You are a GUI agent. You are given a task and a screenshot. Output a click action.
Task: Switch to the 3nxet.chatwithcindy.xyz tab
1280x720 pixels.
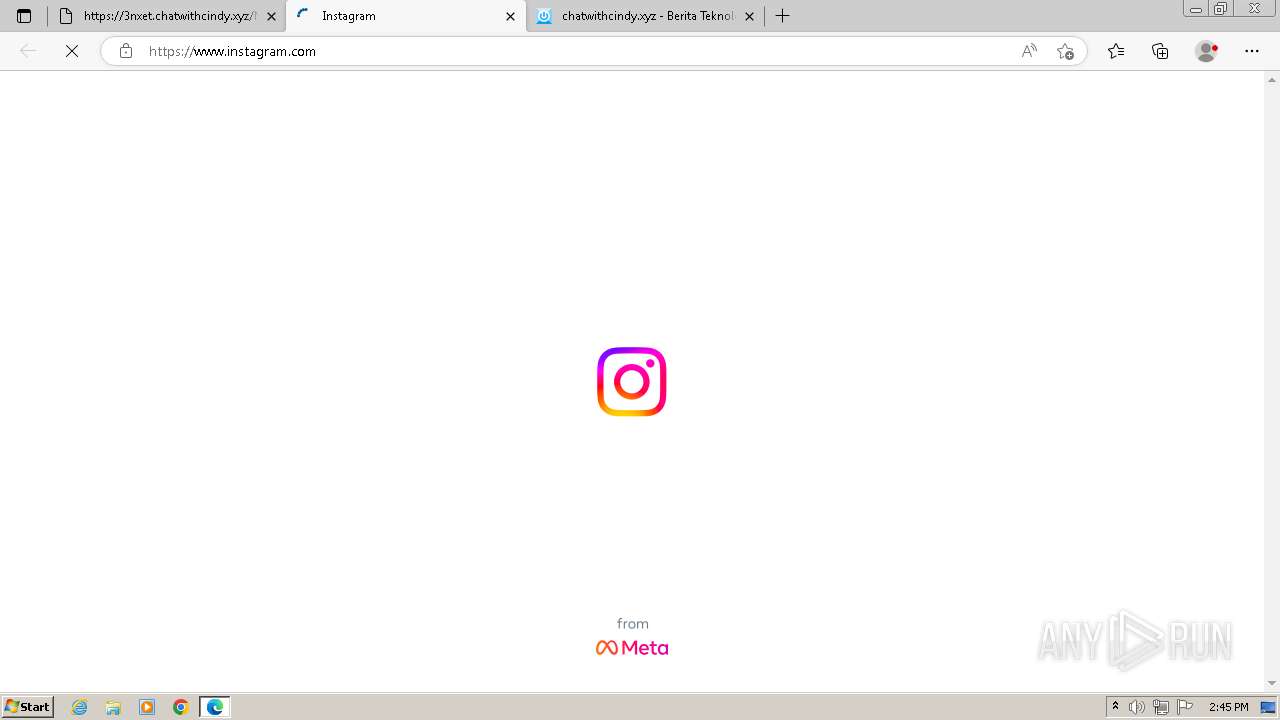point(167,16)
